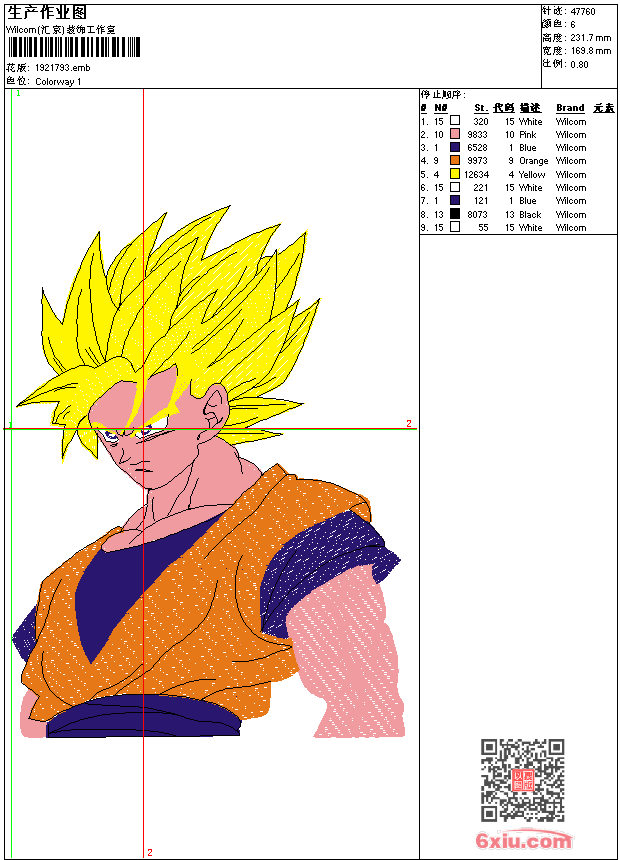The height and width of the screenshot is (860, 620).
Task: Select stitch count '6528' in row 3
Action: pyautogui.click(x=477, y=148)
